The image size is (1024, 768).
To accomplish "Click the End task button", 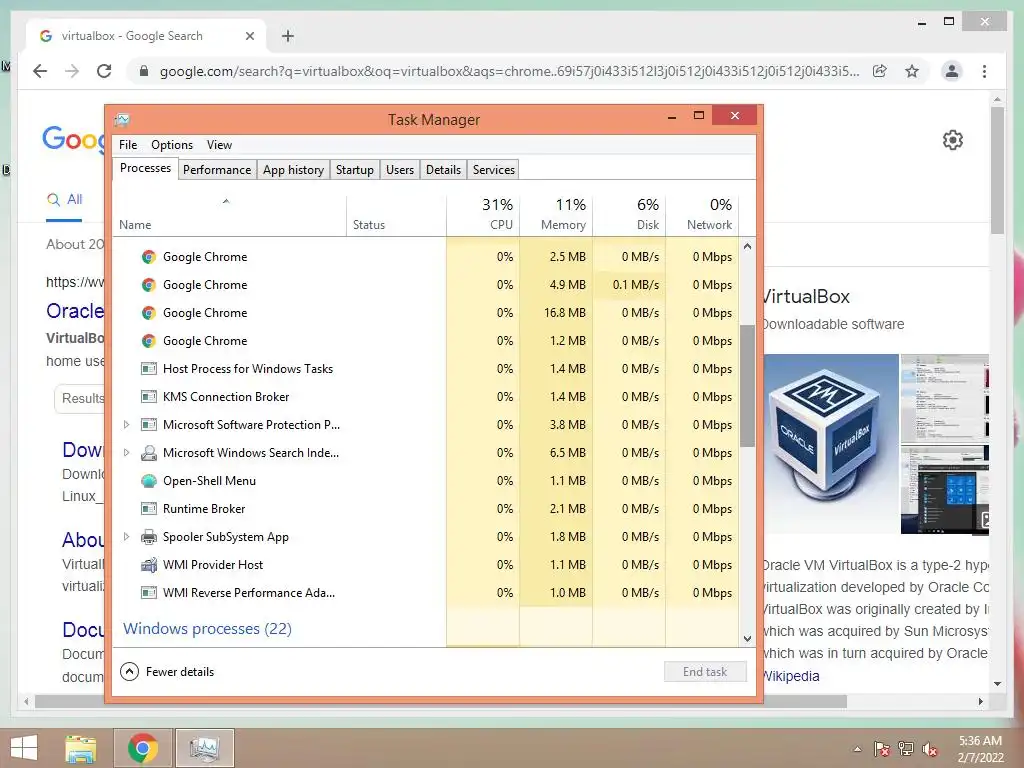I will [x=705, y=671].
